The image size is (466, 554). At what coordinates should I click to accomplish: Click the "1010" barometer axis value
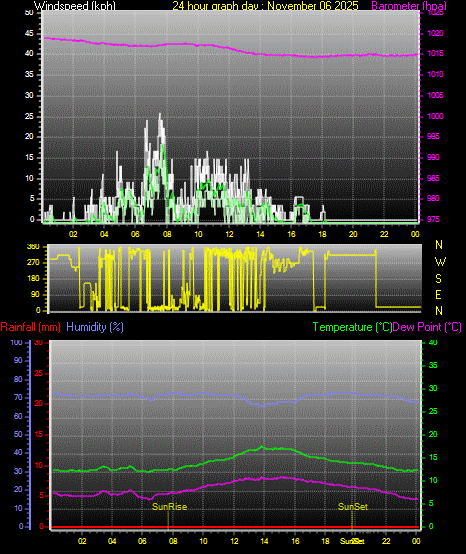pyautogui.click(x=435, y=74)
